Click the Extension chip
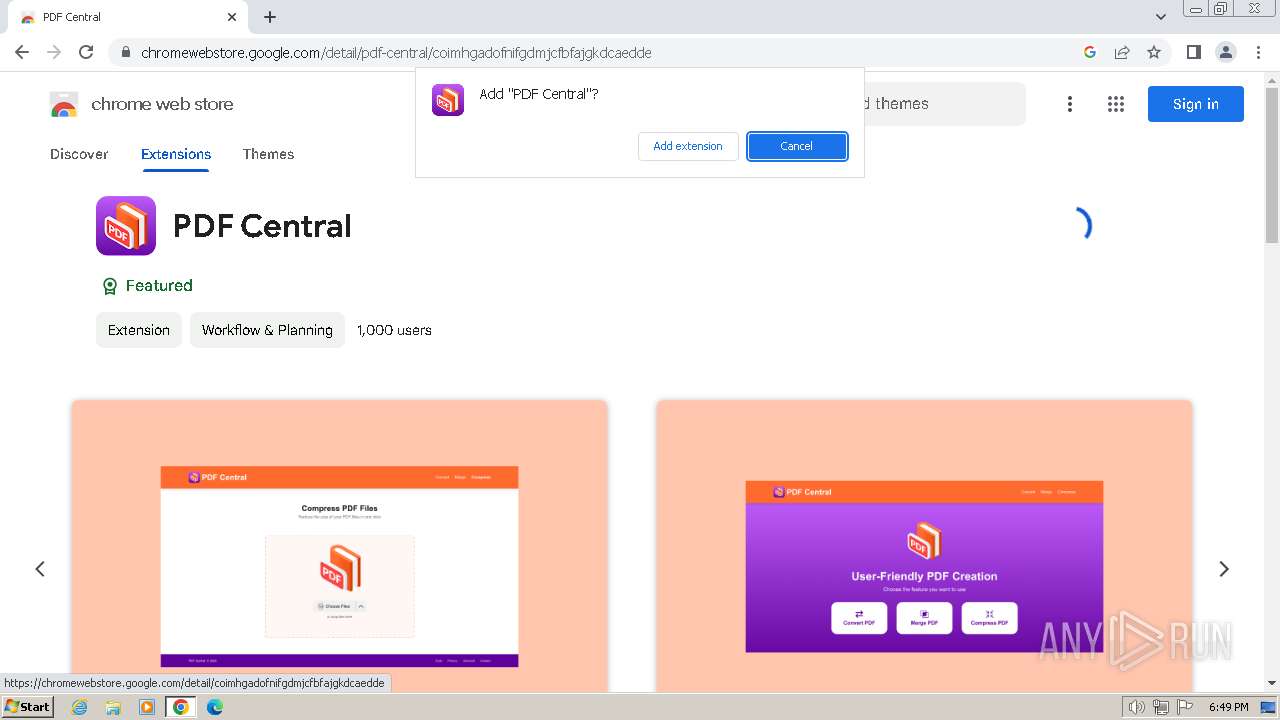 point(139,330)
